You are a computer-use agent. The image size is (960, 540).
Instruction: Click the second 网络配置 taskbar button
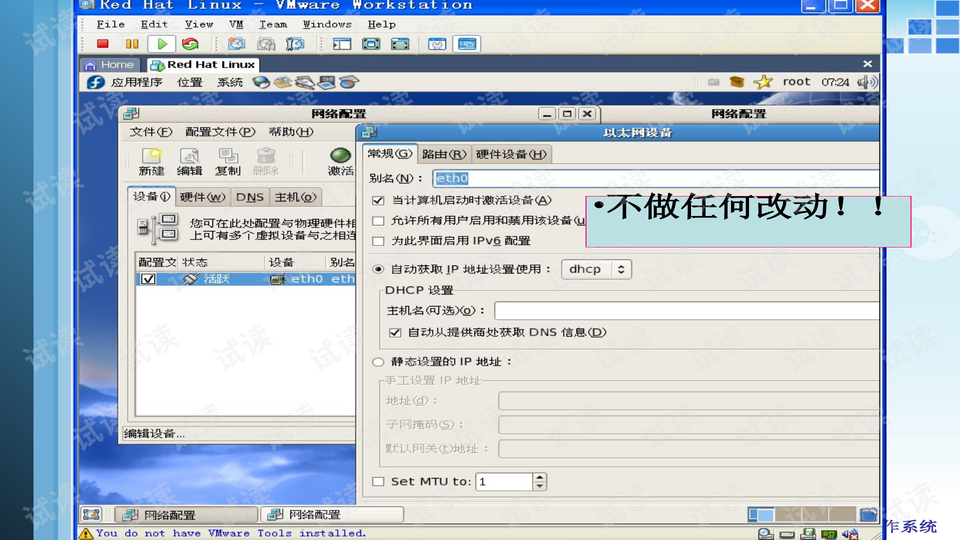(x=332, y=515)
